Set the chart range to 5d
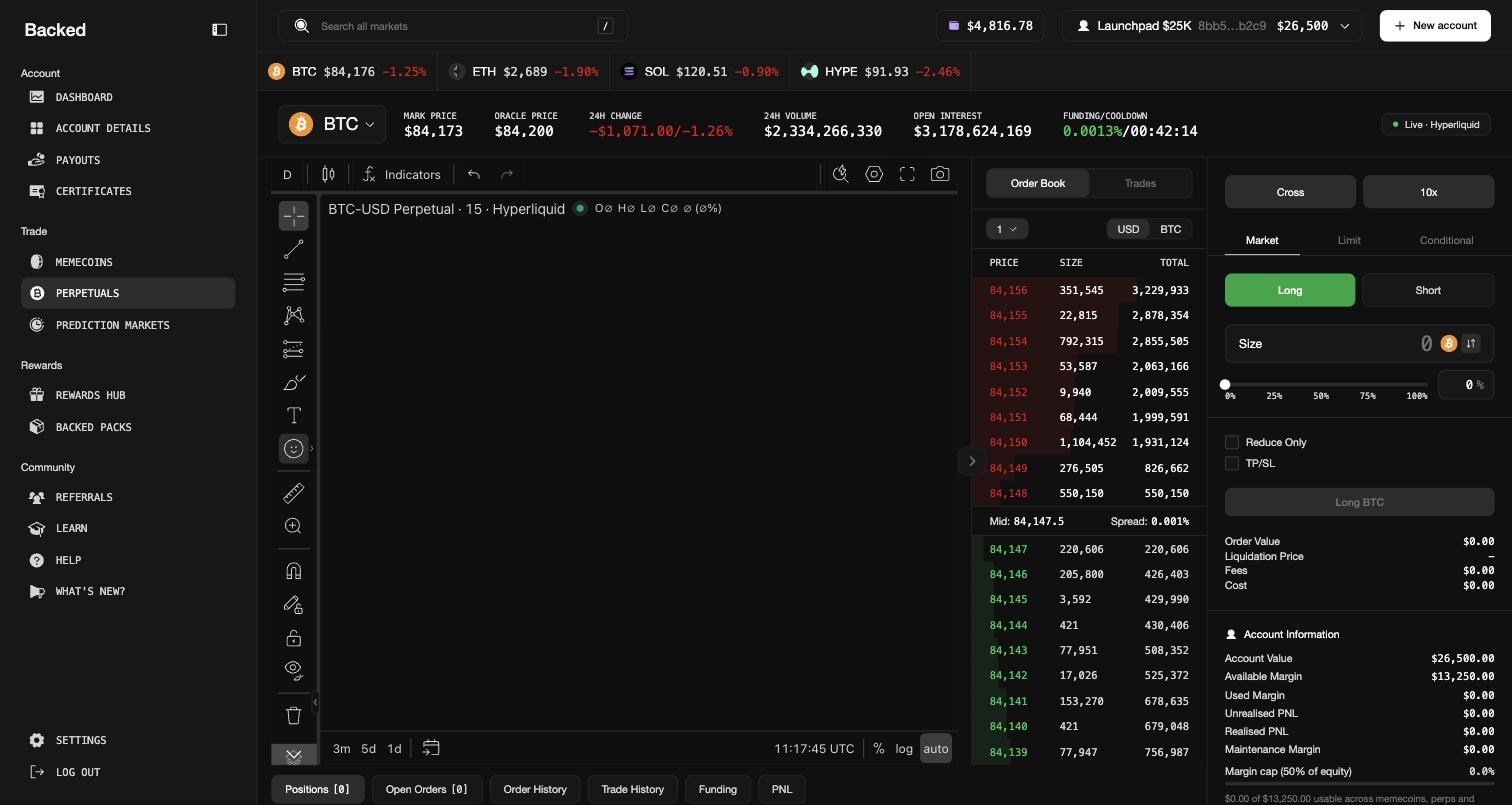1512x805 pixels. tap(368, 748)
